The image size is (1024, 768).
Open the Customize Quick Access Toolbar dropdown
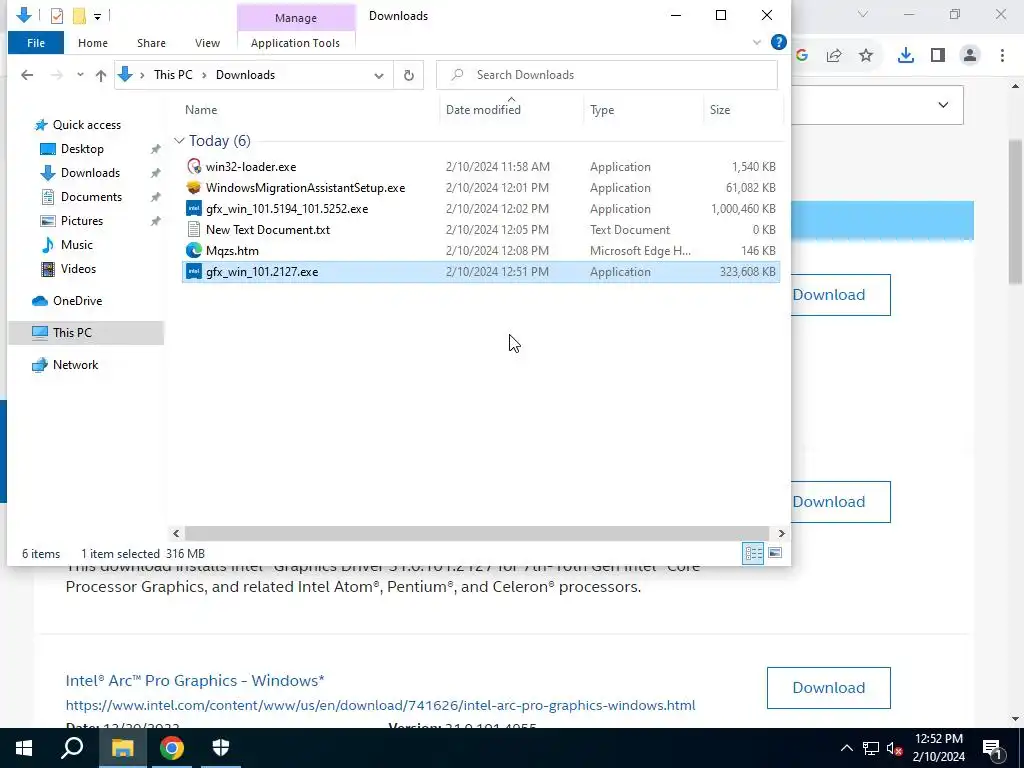click(x=97, y=16)
